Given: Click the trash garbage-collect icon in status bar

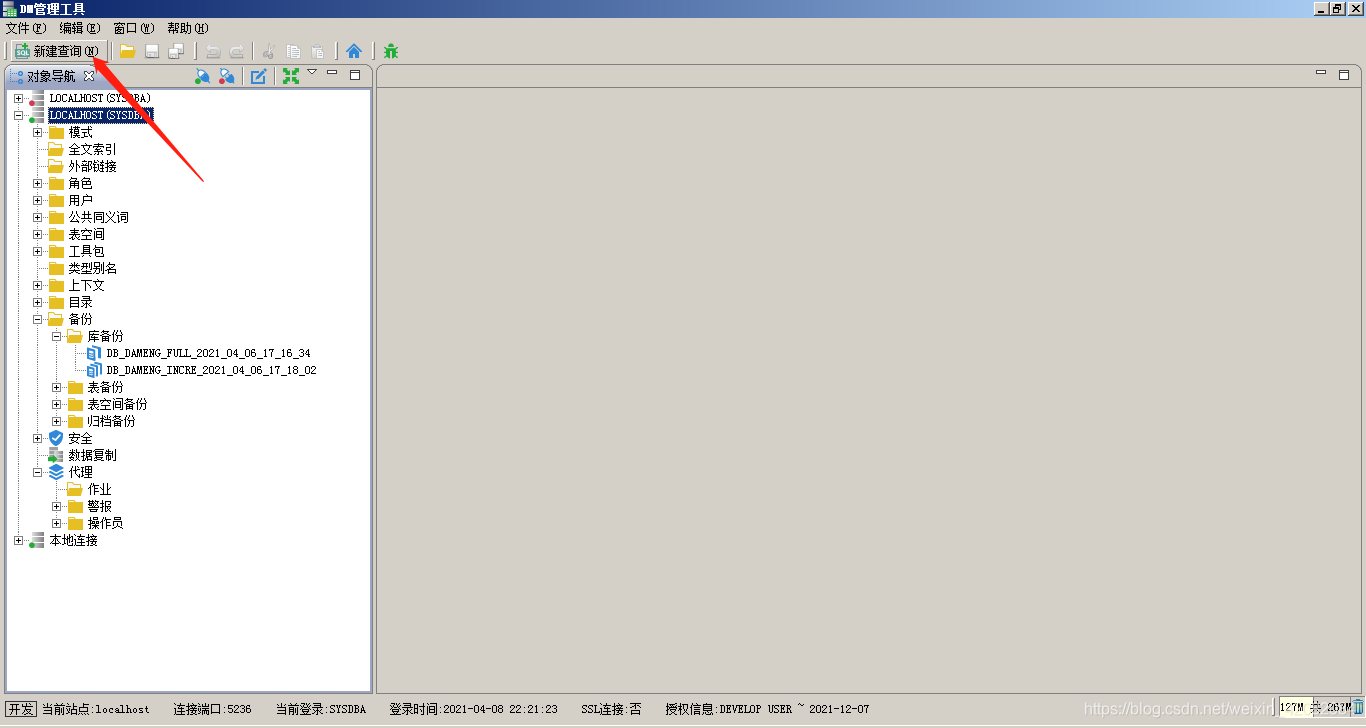Looking at the screenshot, I should [1359, 708].
